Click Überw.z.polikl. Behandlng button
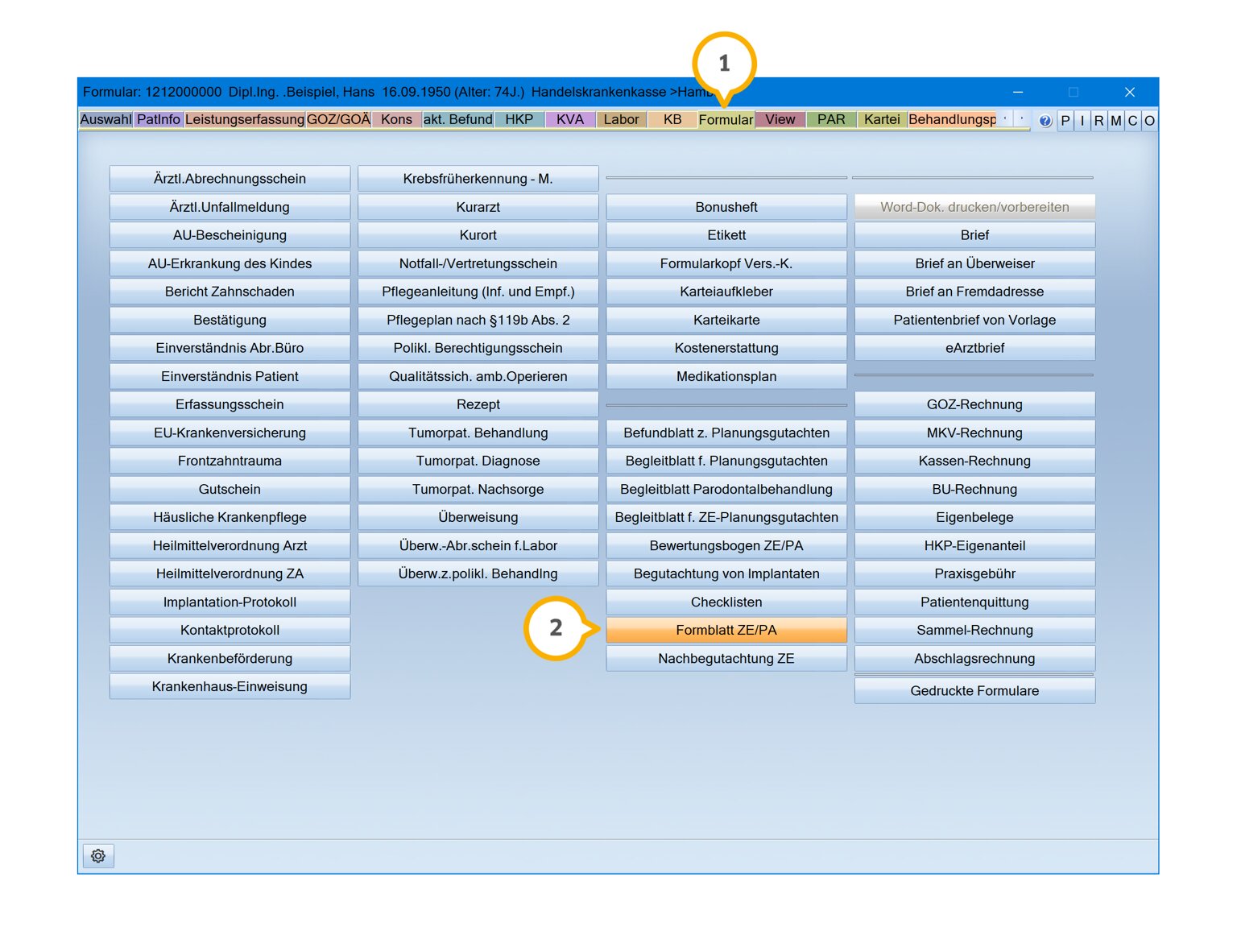This screenshot has width=1237, height=952. point(478,573)
